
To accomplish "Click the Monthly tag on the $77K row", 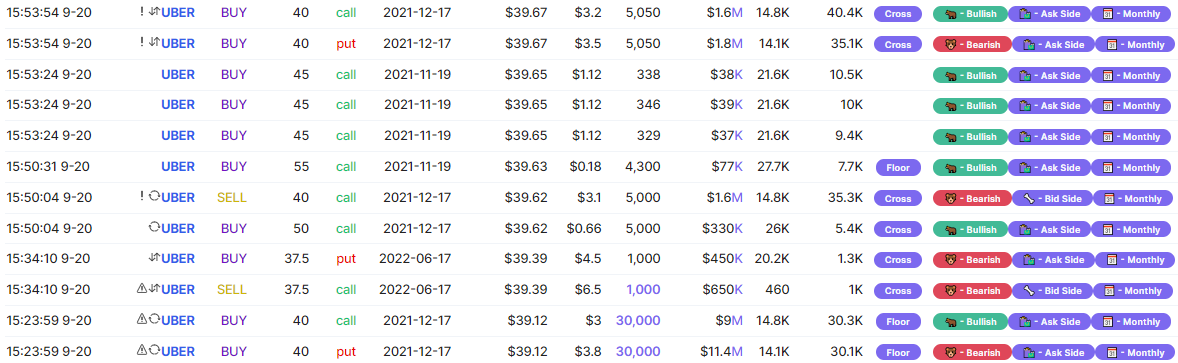I will pyautogui.click(x=1133, y=168).
